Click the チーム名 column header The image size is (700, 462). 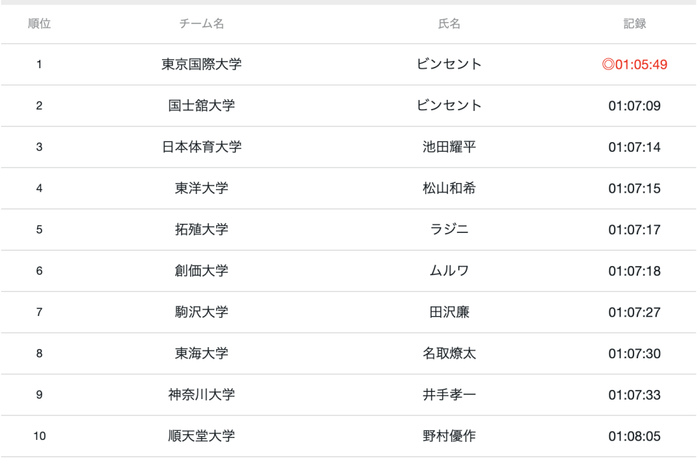pyautogui.click(x=201, y=23)
